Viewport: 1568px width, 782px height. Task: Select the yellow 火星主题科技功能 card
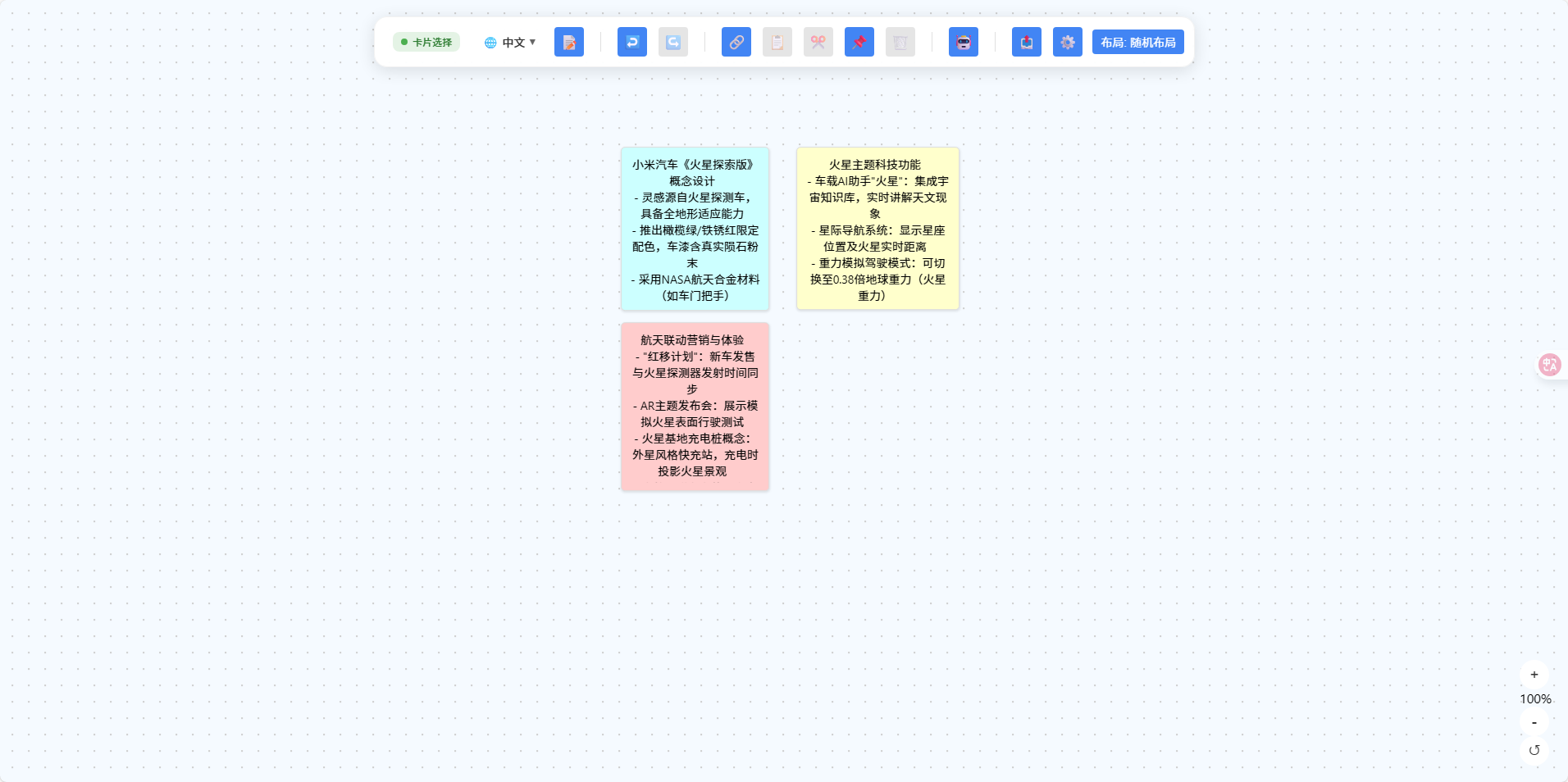click(877, 229)
